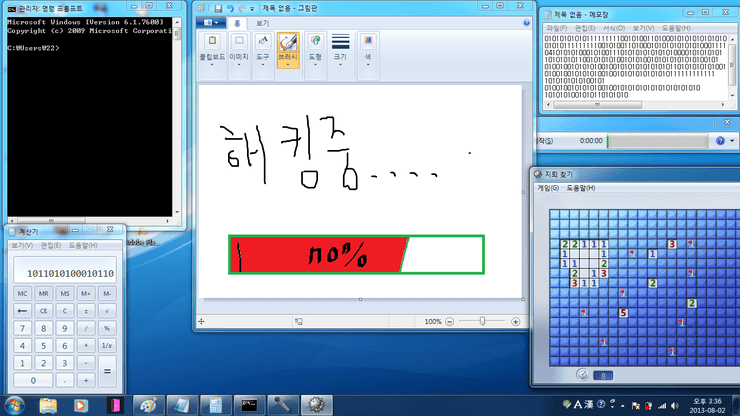Expand the Size (크기) dropdown in Paint
The height and width of the screenshot is (416, 740).
[341, 48]
